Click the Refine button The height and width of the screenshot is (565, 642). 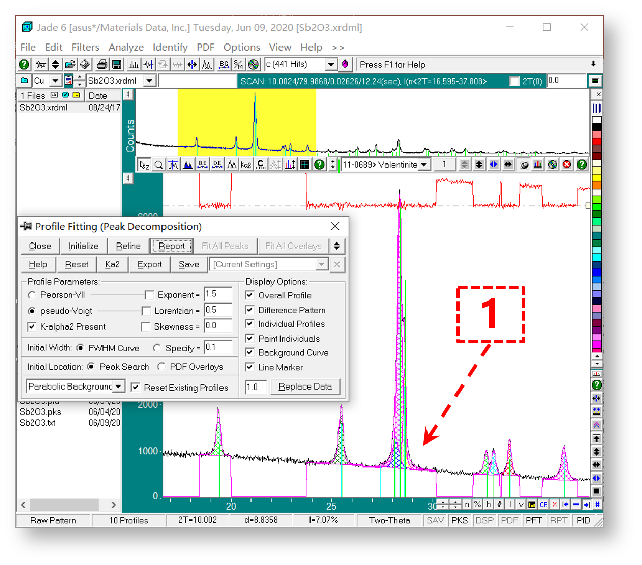[128, 245]
